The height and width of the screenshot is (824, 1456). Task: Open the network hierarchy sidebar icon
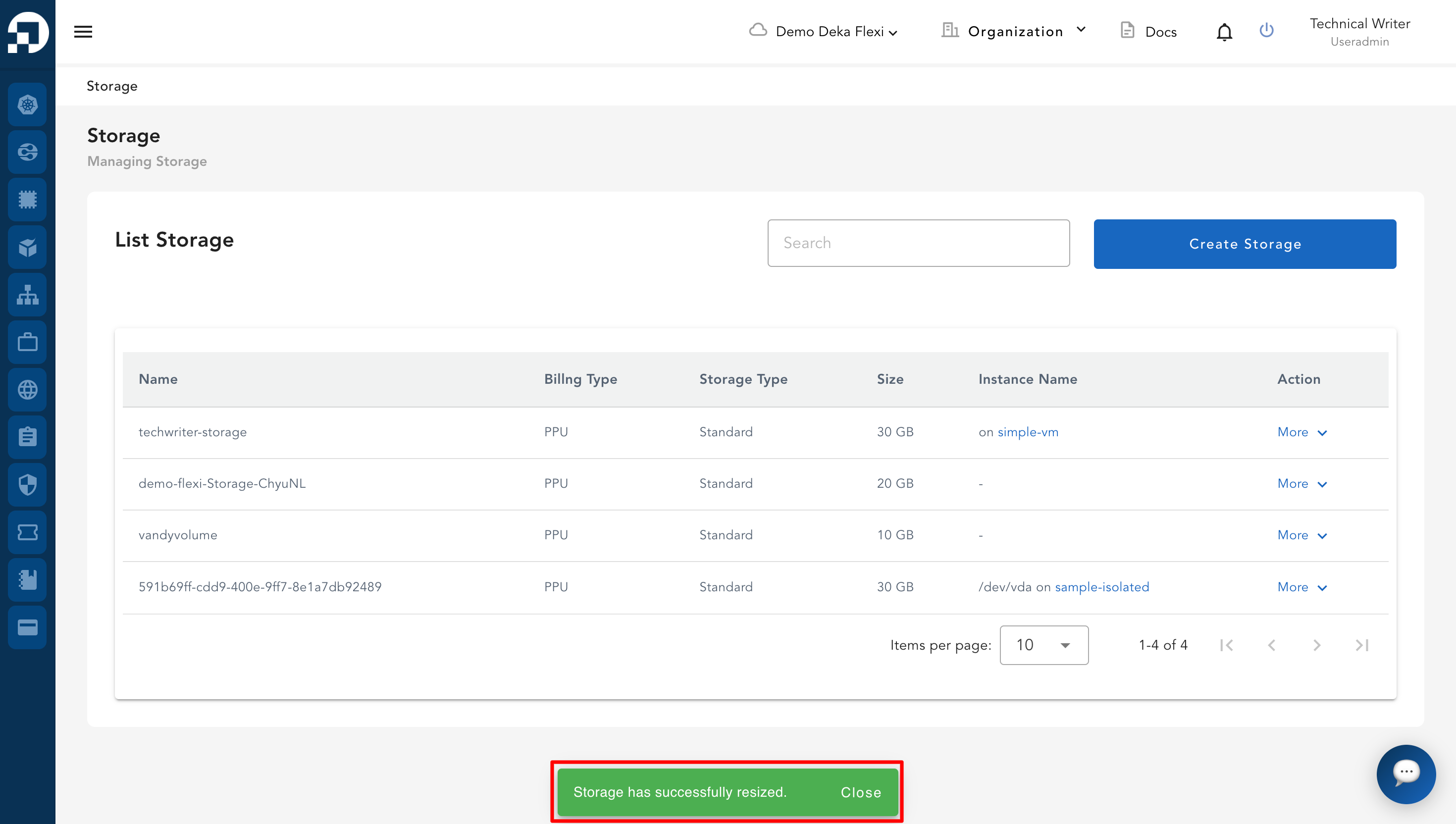coord(27,294)
